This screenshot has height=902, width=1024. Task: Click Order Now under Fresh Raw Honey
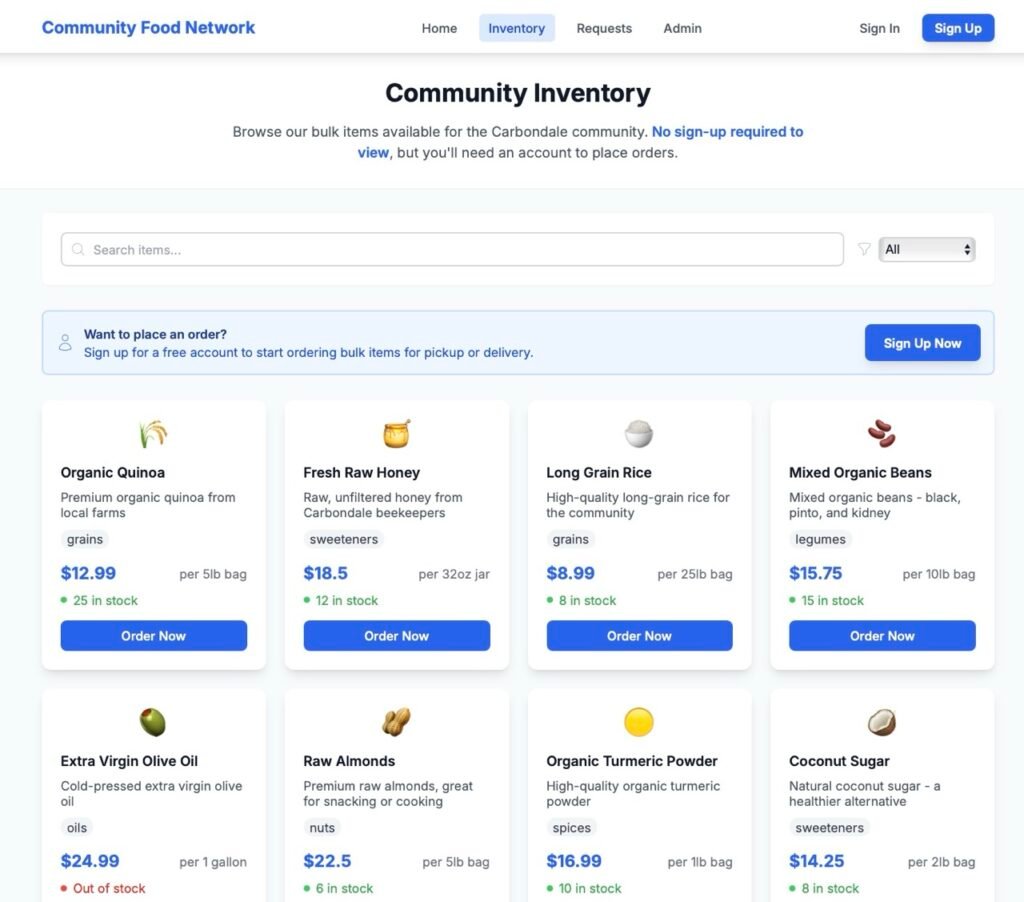pyautogui.click(x=396, y=636)
